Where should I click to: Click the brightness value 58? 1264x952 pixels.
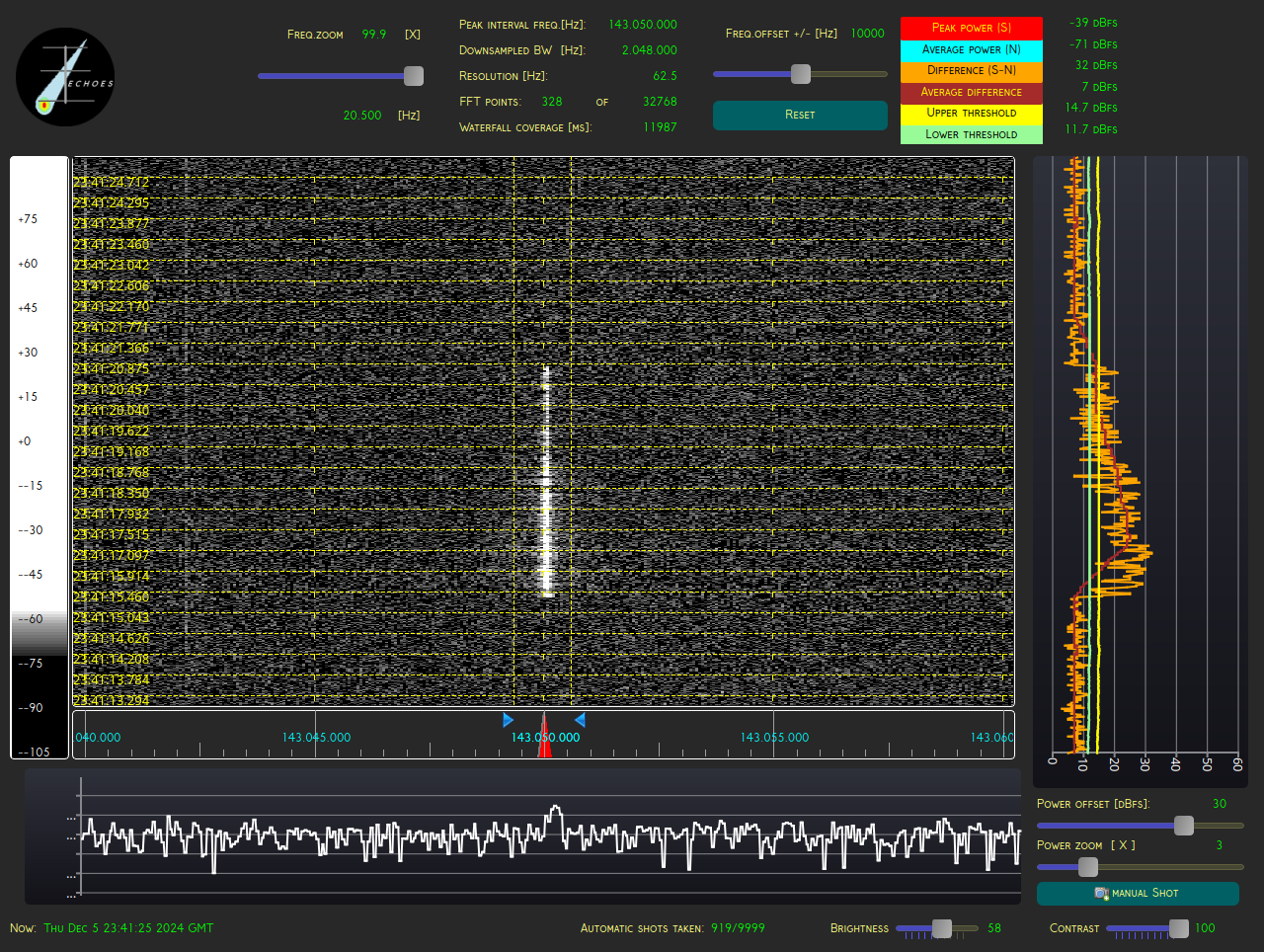point(994,928)
